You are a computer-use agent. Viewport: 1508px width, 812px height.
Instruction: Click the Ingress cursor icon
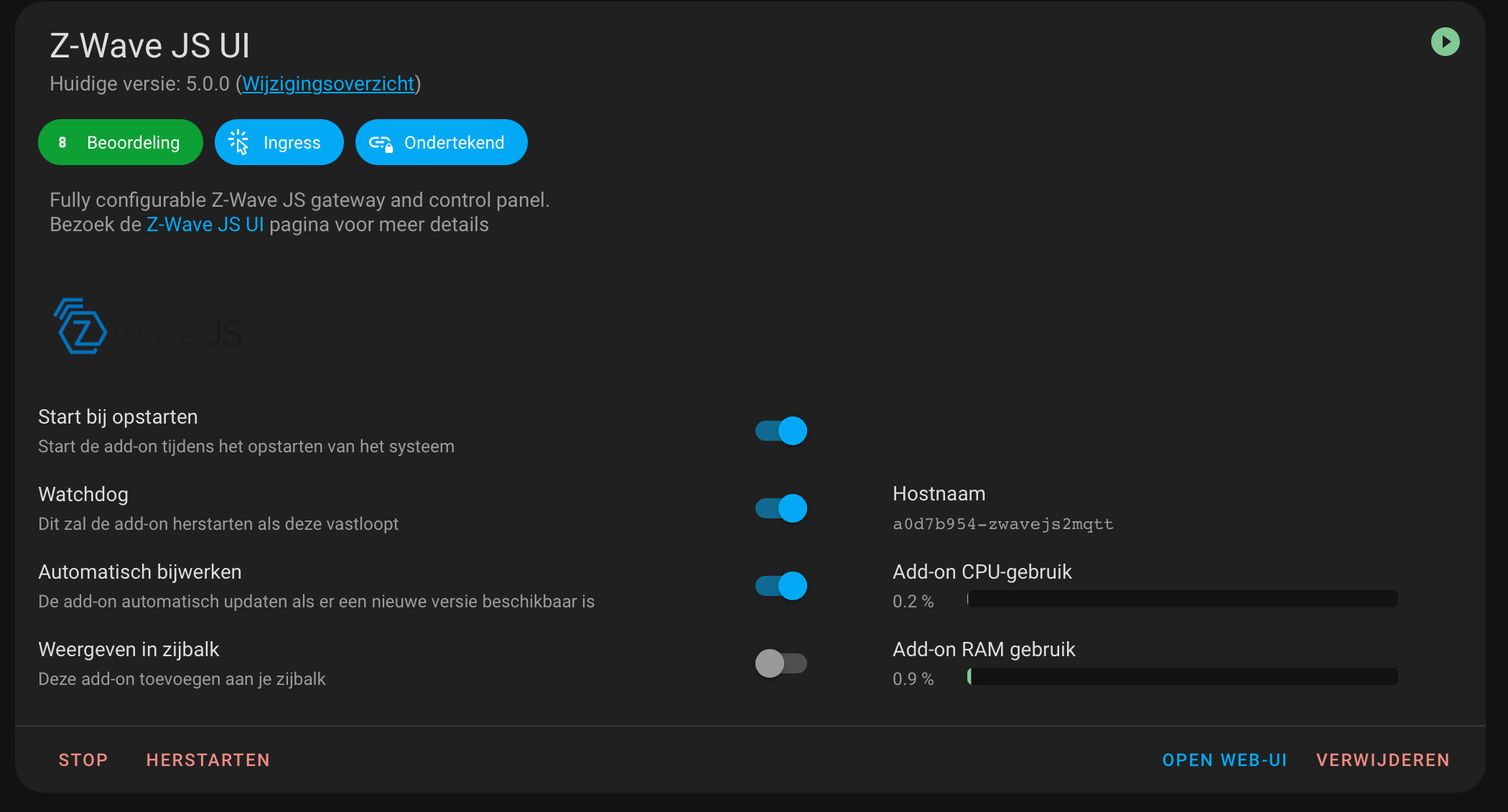238,142
